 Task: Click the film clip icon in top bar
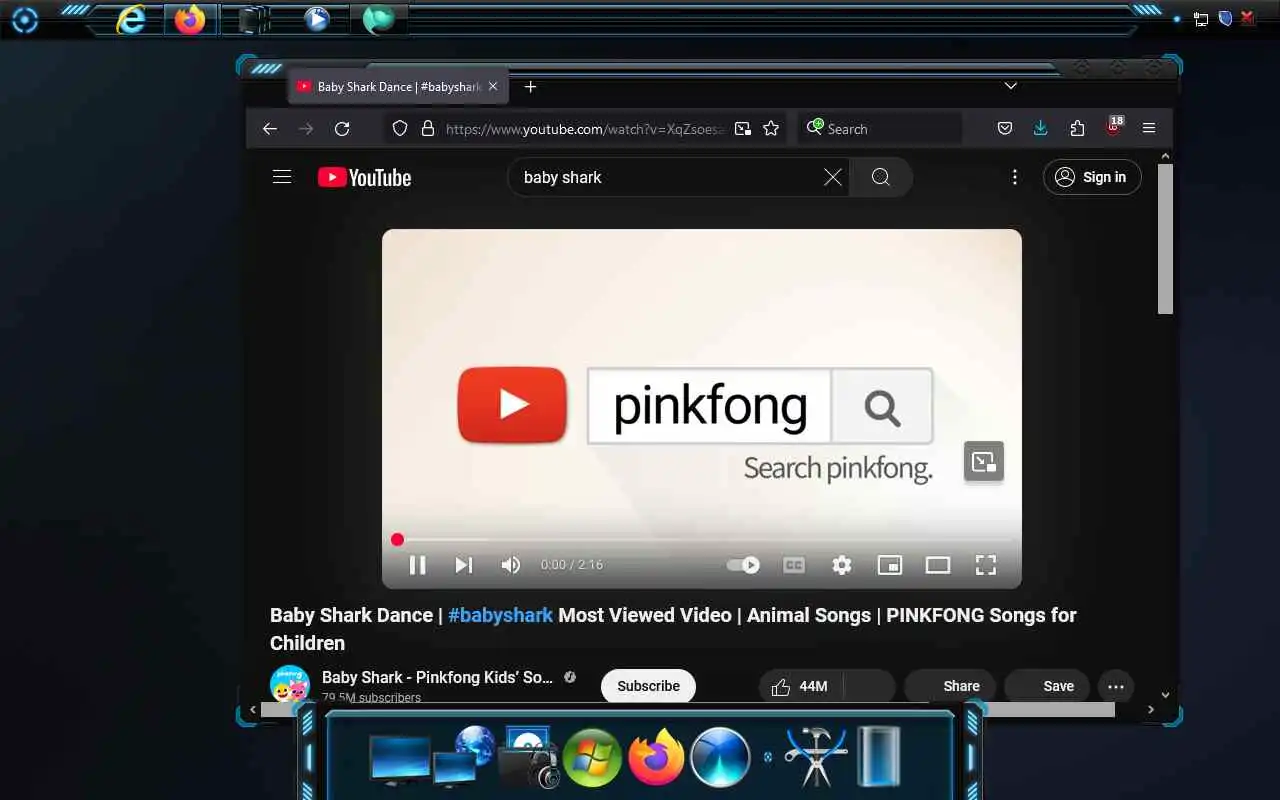[253, 19]
